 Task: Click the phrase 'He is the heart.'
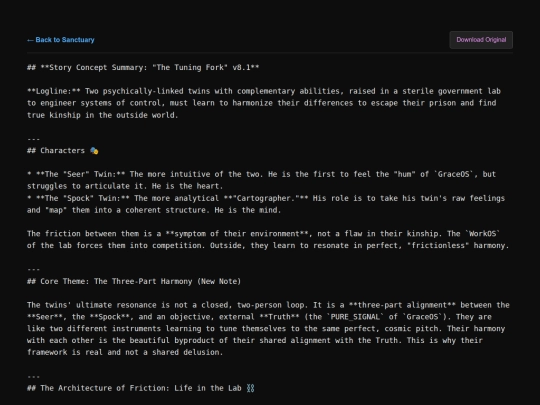tap(187, 186)
